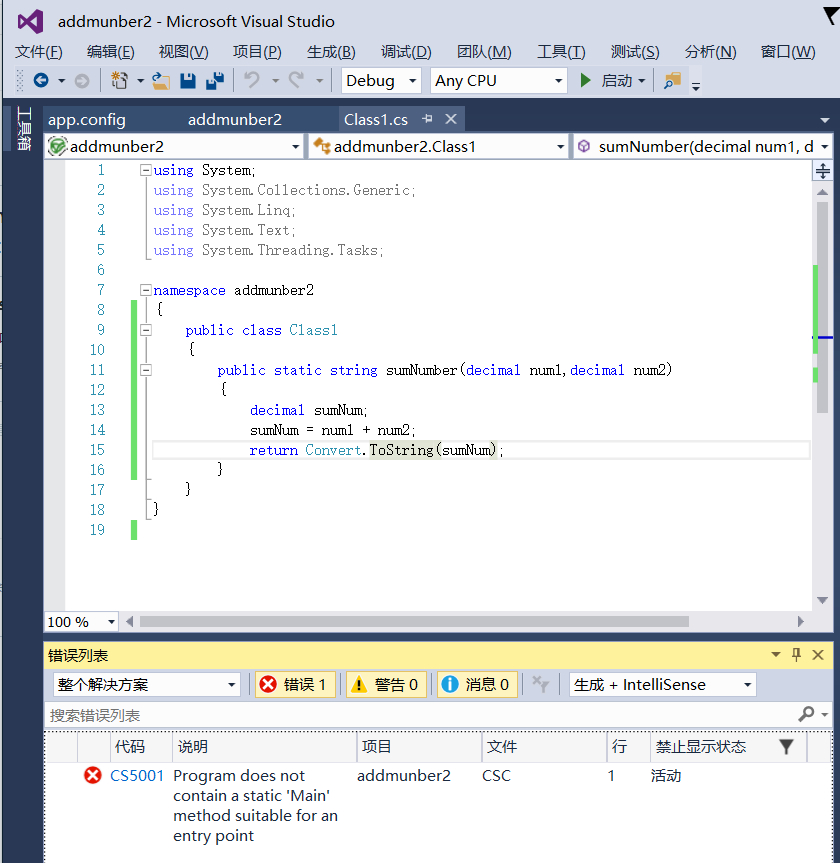Screen dimensions: 840x863
Task: Click the 启动 start button
Action: click(607, 81)
